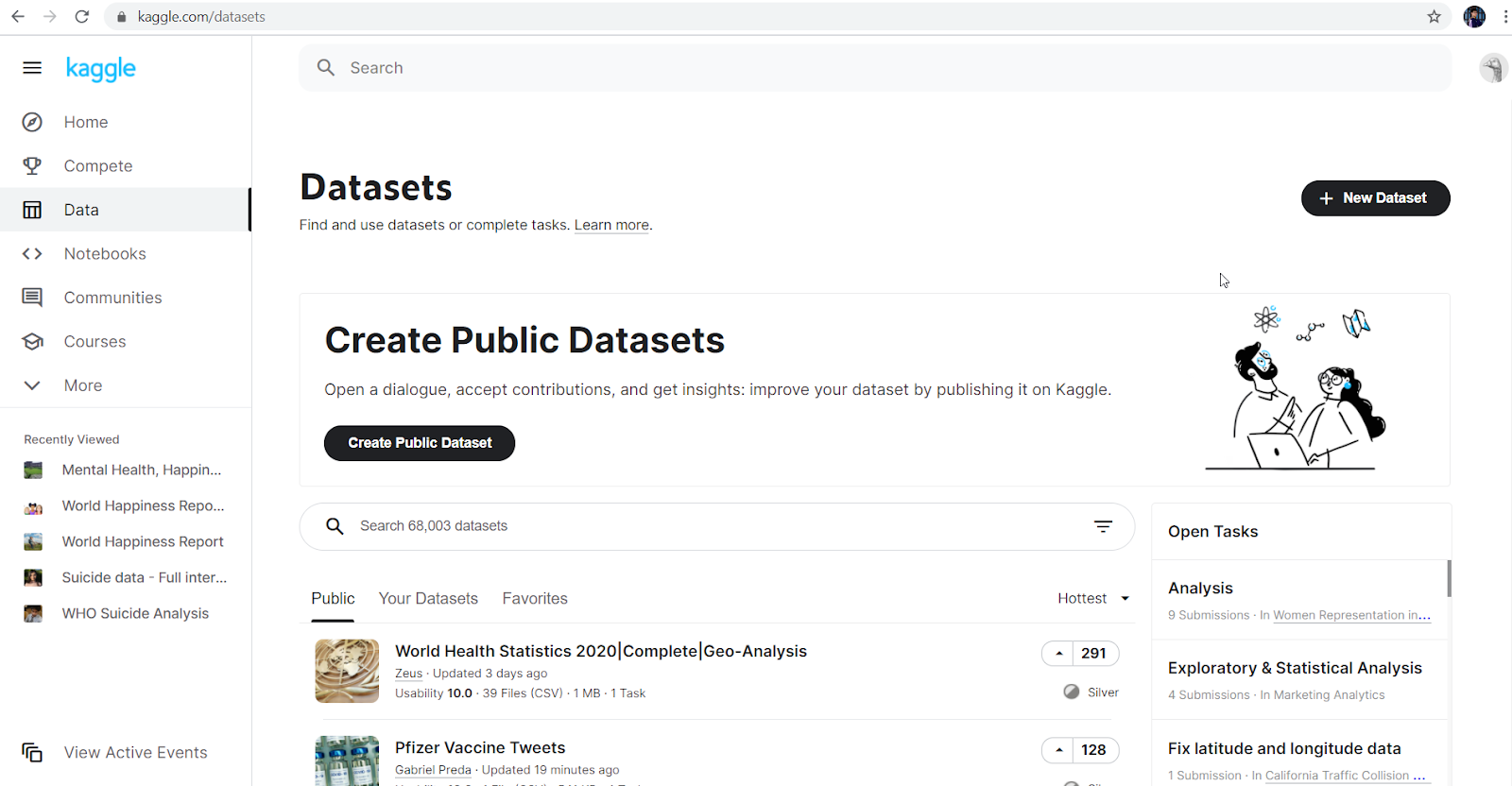The width and height of the screenshot is (1512, 786).
Task: Open the Hottest sort dropdown
Action: (x=1093, y=599)
